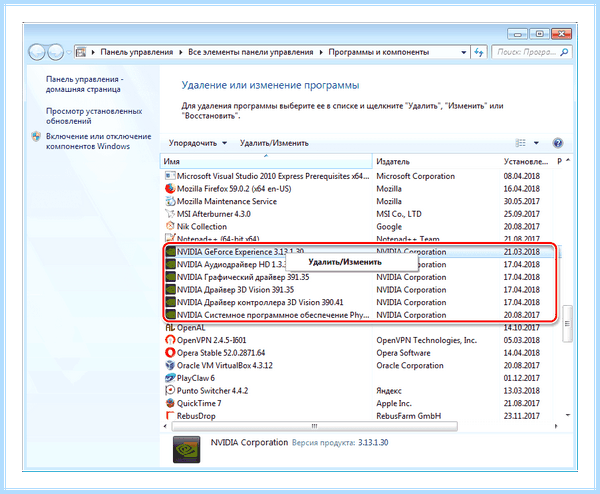This screenshot has width=600, height=494.
Task: Click the Nik Collection icon
Action: point(170,226)
